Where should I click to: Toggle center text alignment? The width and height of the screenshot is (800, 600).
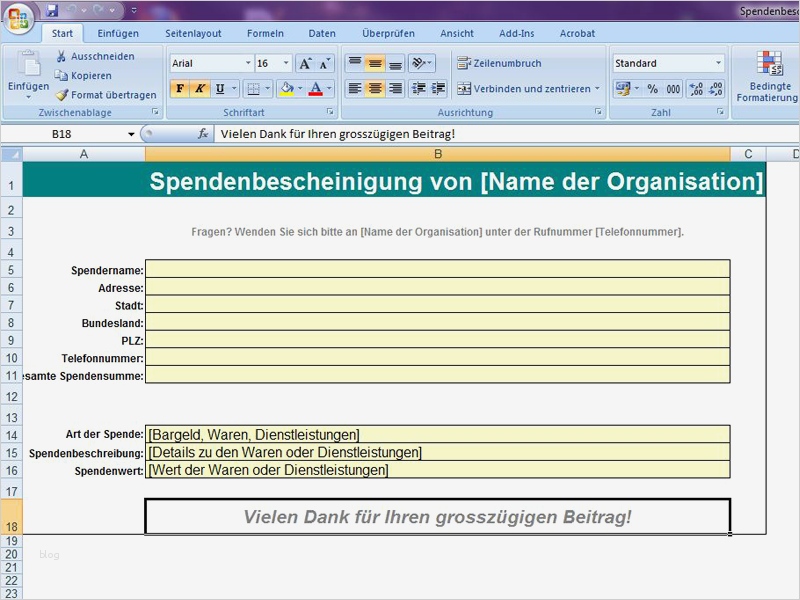(373, 88)
